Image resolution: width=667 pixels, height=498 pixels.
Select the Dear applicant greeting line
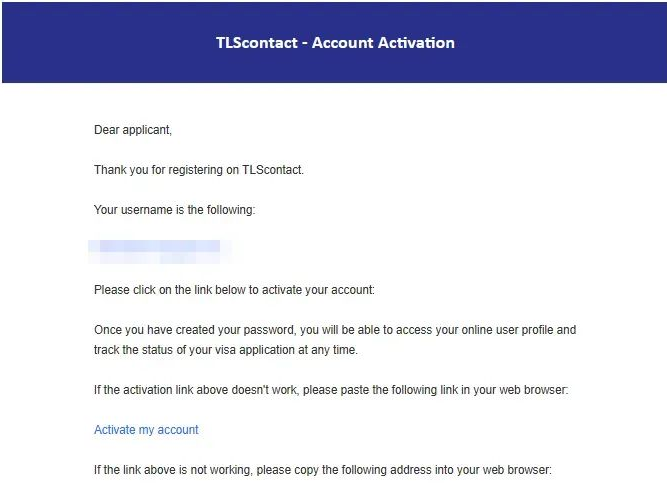pos(133,130)
